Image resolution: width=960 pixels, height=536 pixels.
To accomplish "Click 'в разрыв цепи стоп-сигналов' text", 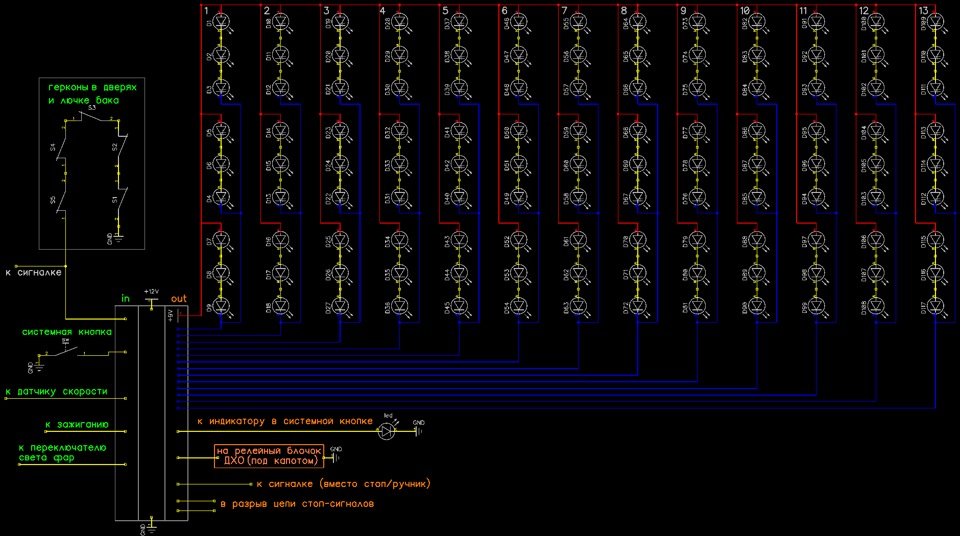I will click(x=297, y=504).
